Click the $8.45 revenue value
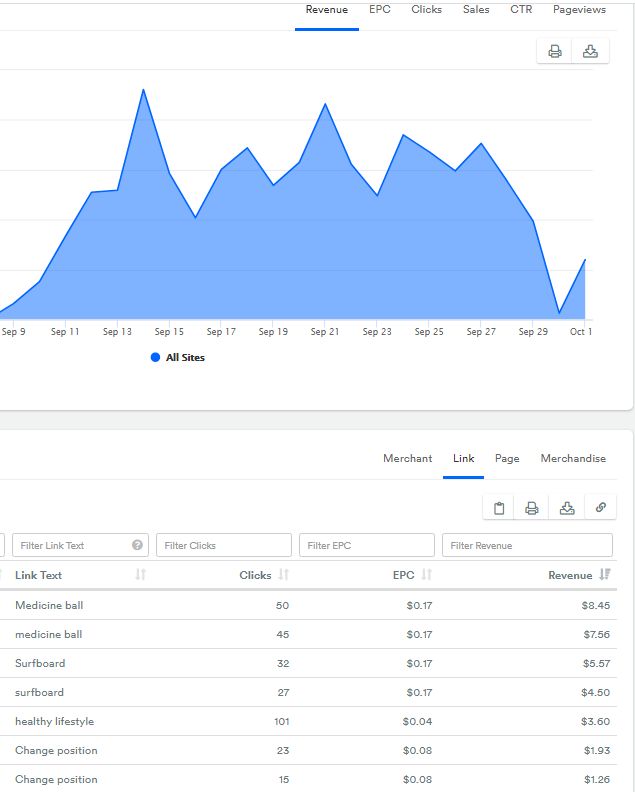Image resolution: width=635 pixels, height=792 pixels. pyautogui.click(x=596, y=605)
